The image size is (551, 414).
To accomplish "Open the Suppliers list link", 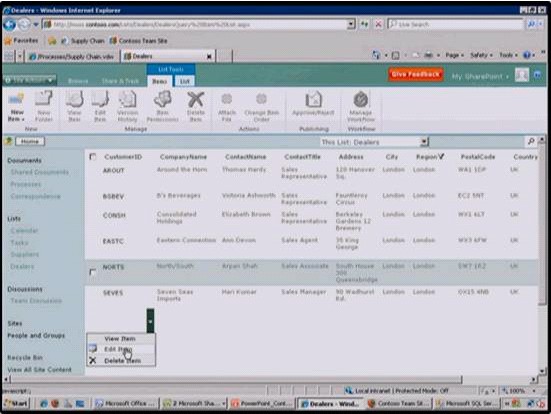I will tap(25, 254).
